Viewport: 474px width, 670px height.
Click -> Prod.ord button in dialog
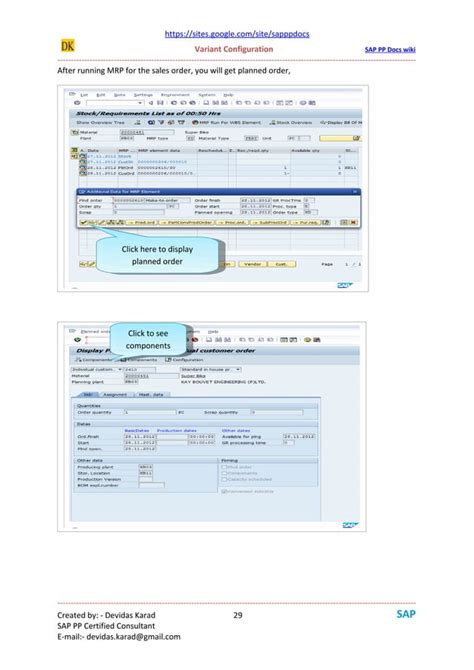(x=142, y=223)
